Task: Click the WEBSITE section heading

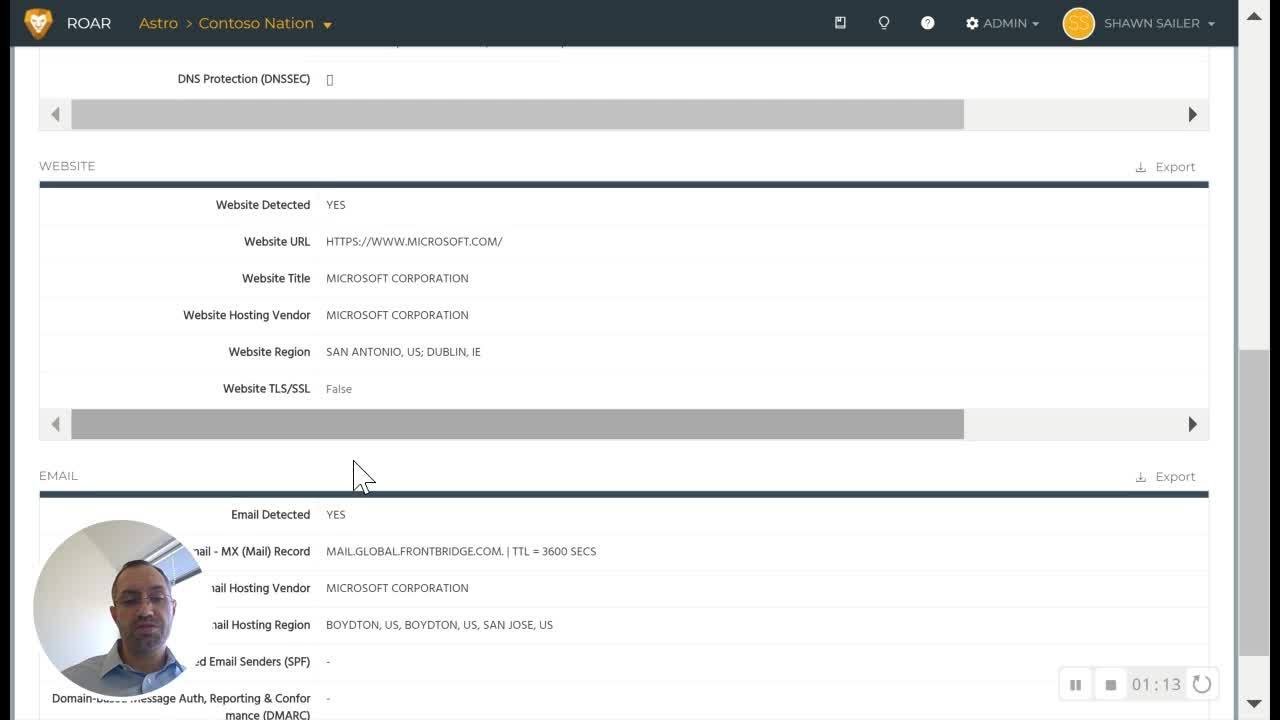Action: click(67, 166)
